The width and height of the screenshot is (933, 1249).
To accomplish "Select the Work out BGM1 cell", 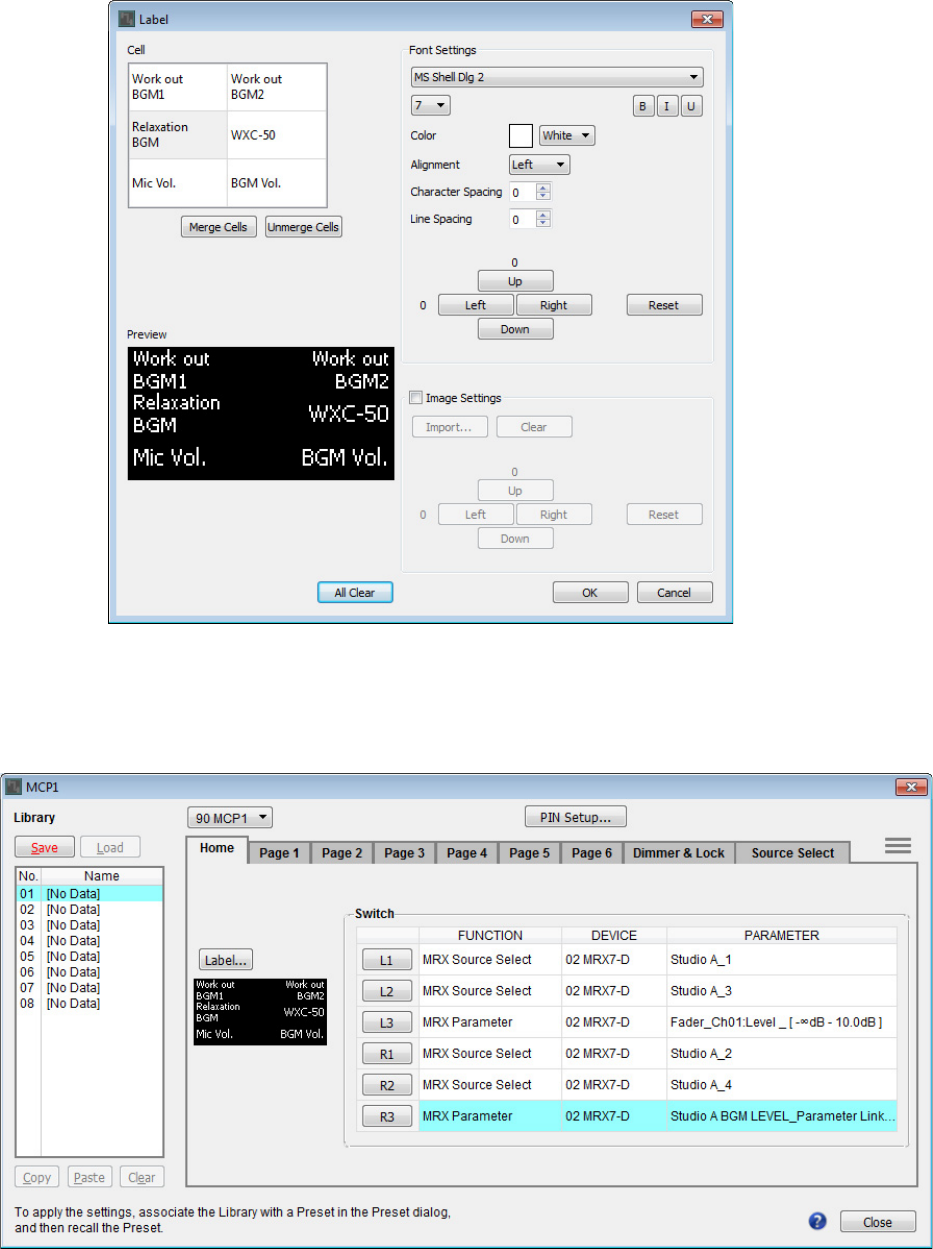I will (x=179, y=87).
